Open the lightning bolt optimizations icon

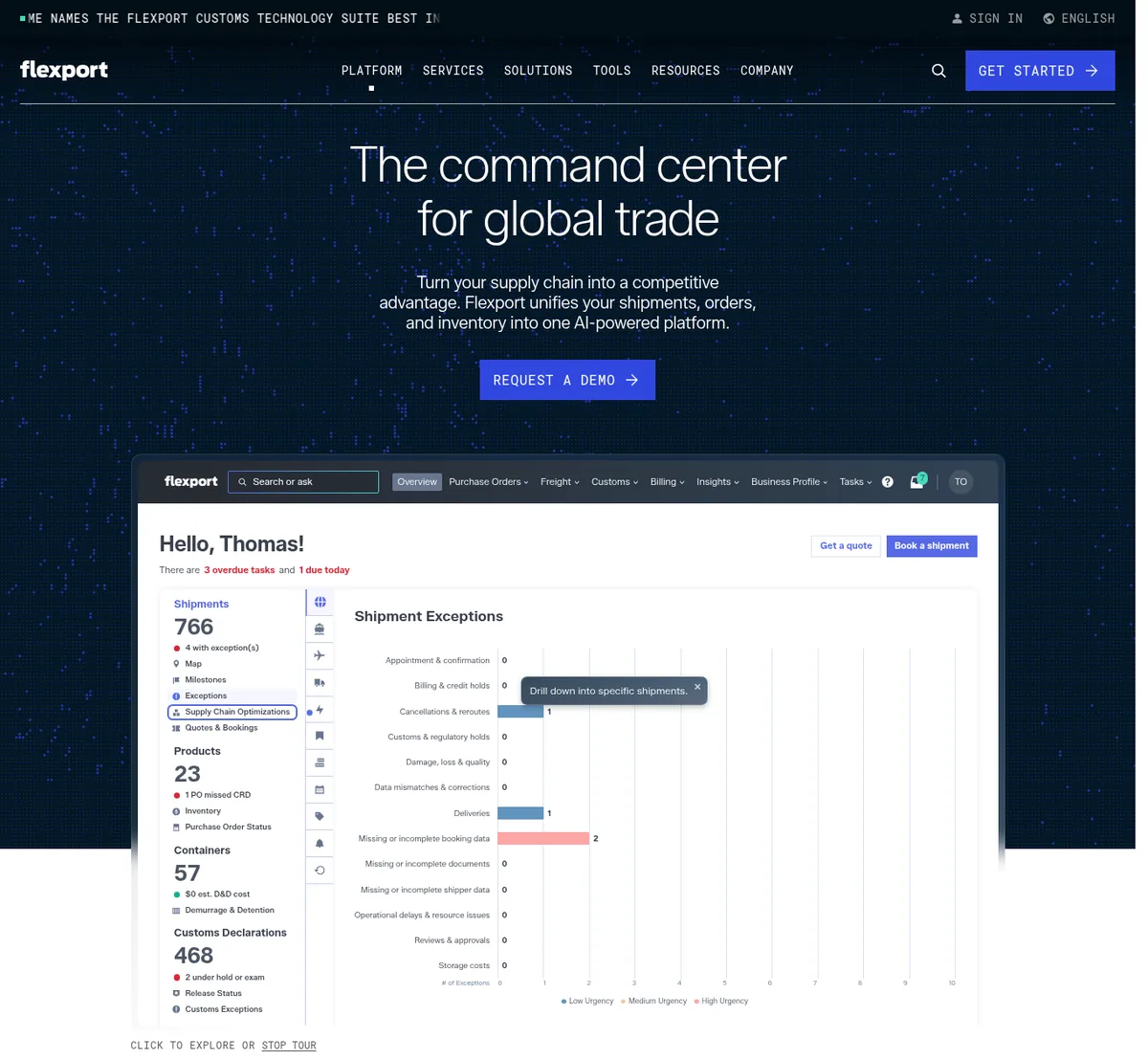coord(320,709)
